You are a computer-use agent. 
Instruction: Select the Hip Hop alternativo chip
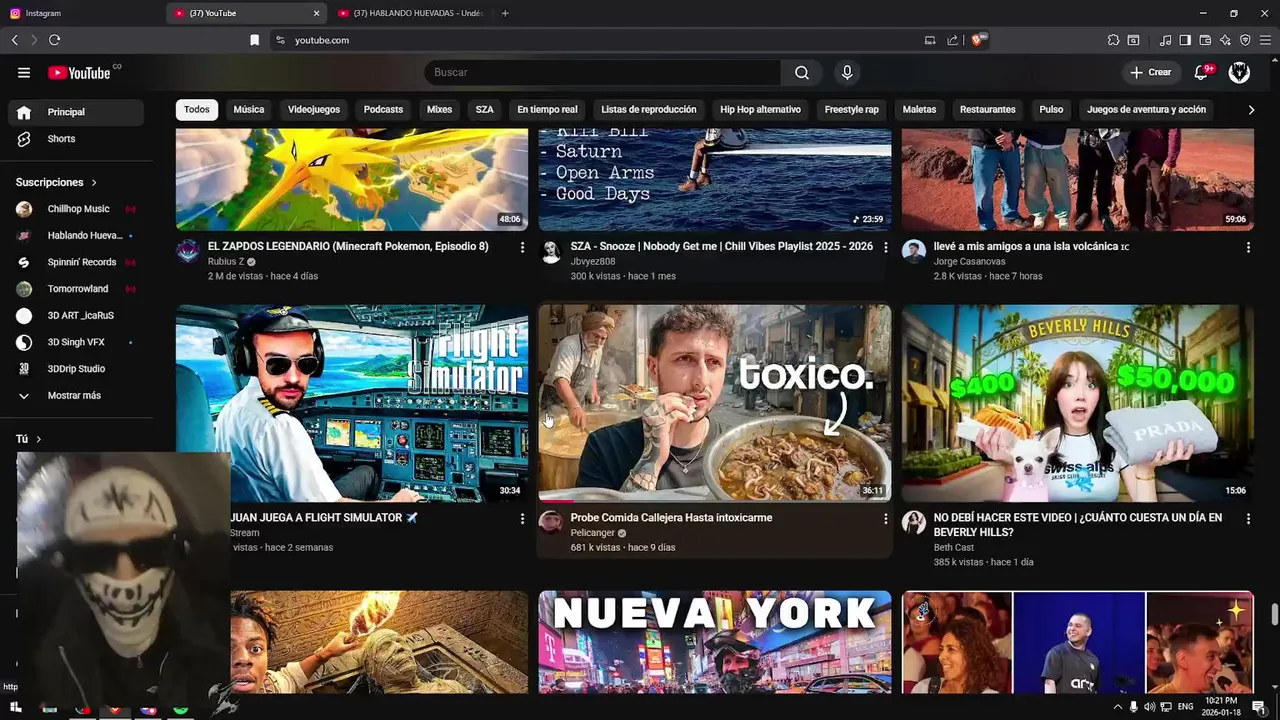point(760,110)
